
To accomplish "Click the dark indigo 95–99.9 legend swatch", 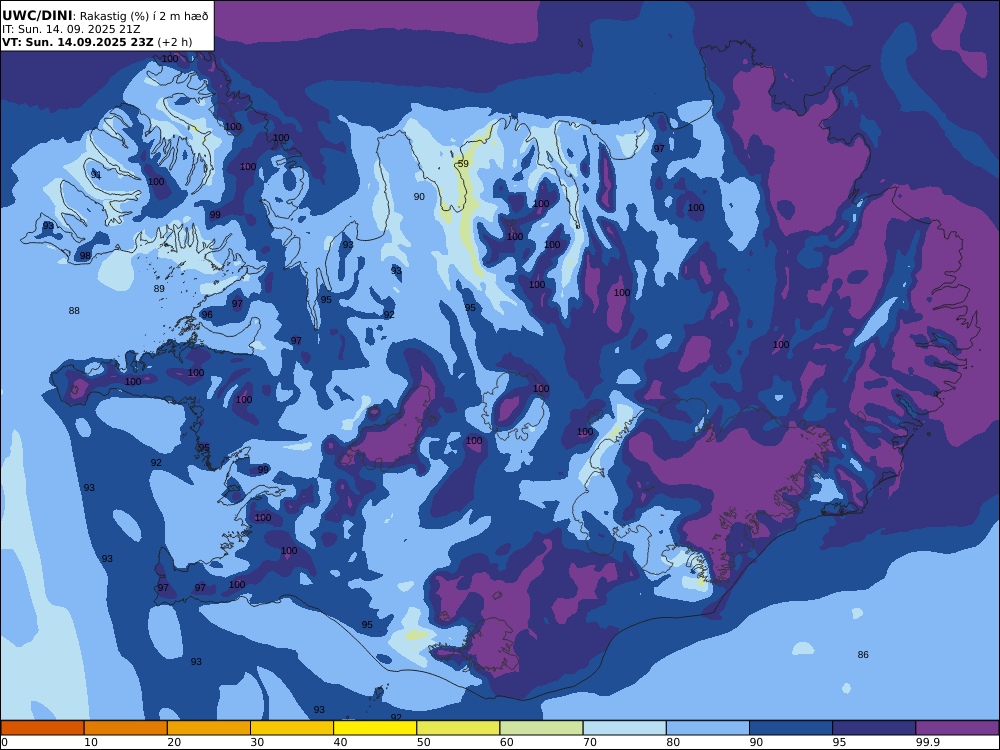I will click(x=874, y=728).
